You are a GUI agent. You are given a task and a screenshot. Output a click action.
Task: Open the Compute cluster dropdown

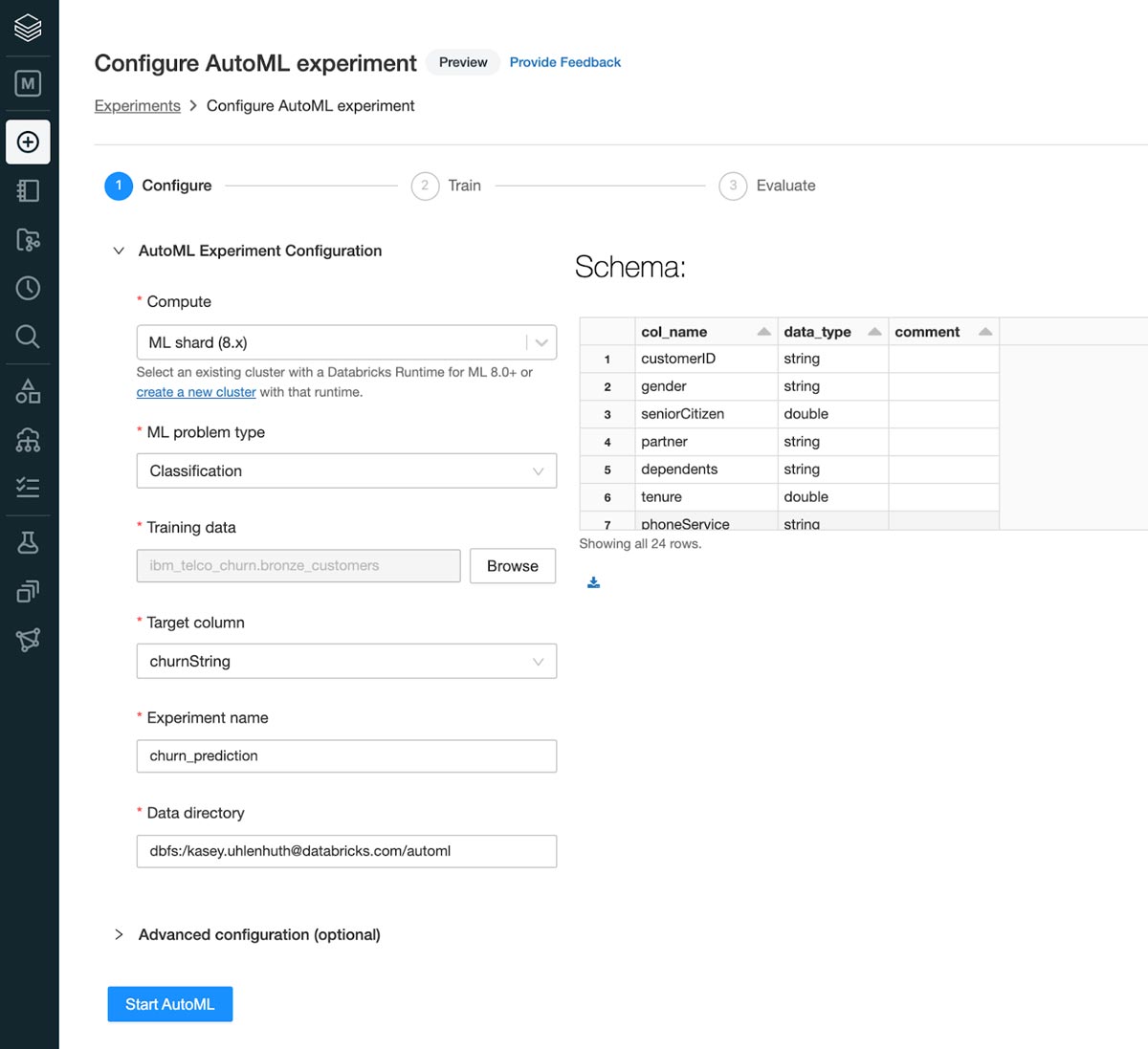(x=346, y=342)
